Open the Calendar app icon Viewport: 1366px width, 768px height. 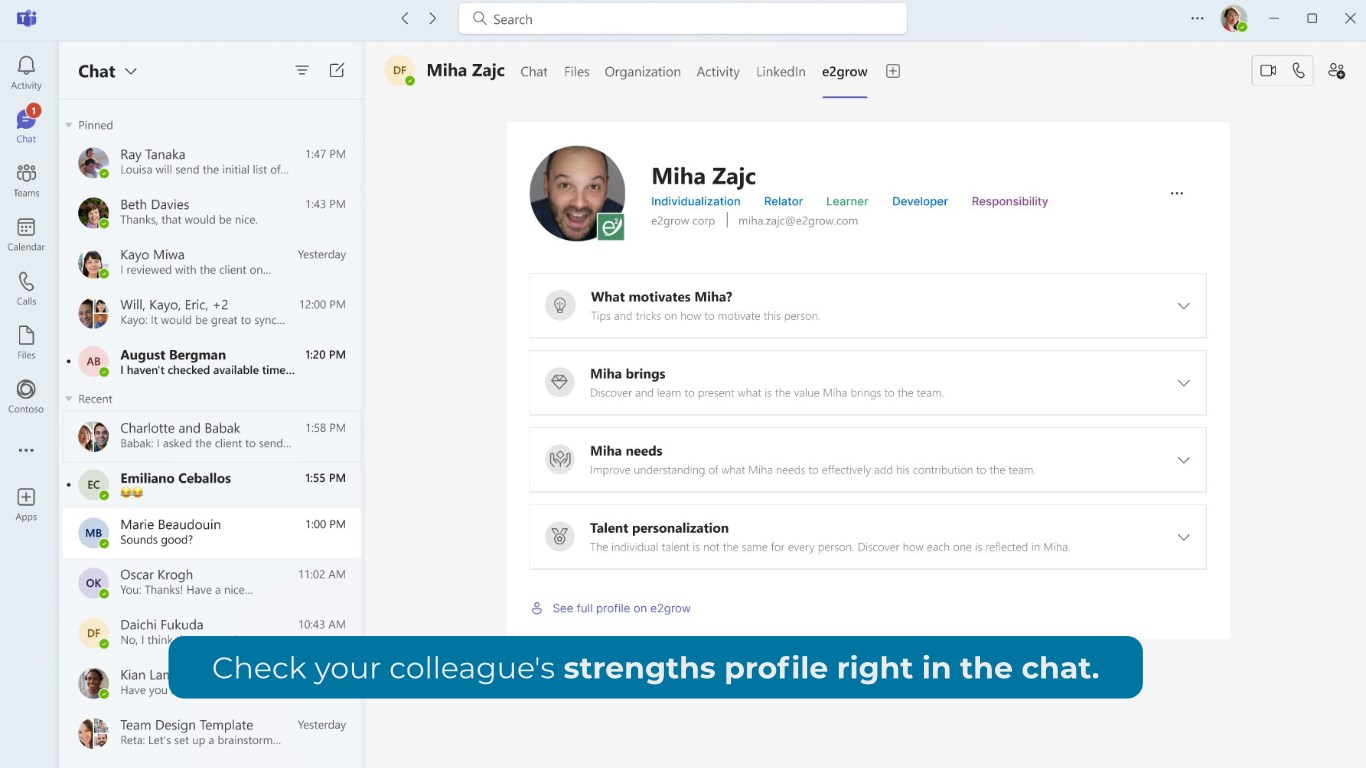[x=26, y=233]
